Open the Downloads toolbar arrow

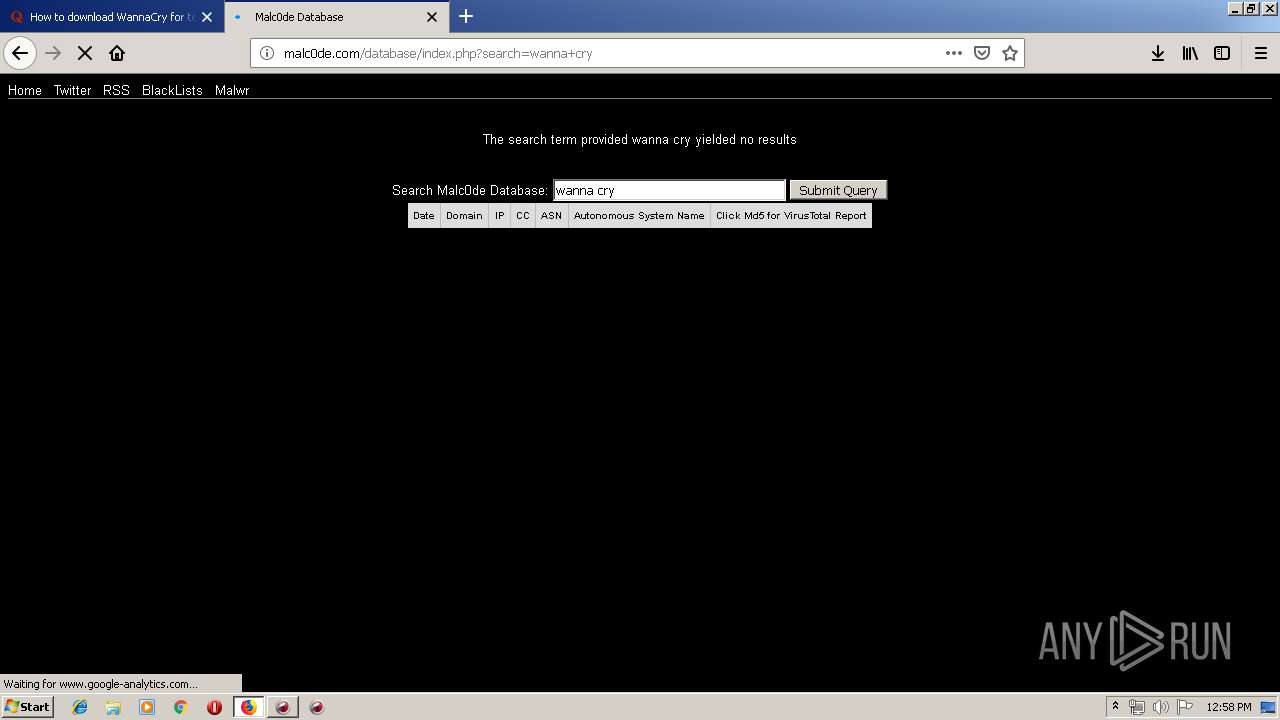coord(1158,53)
